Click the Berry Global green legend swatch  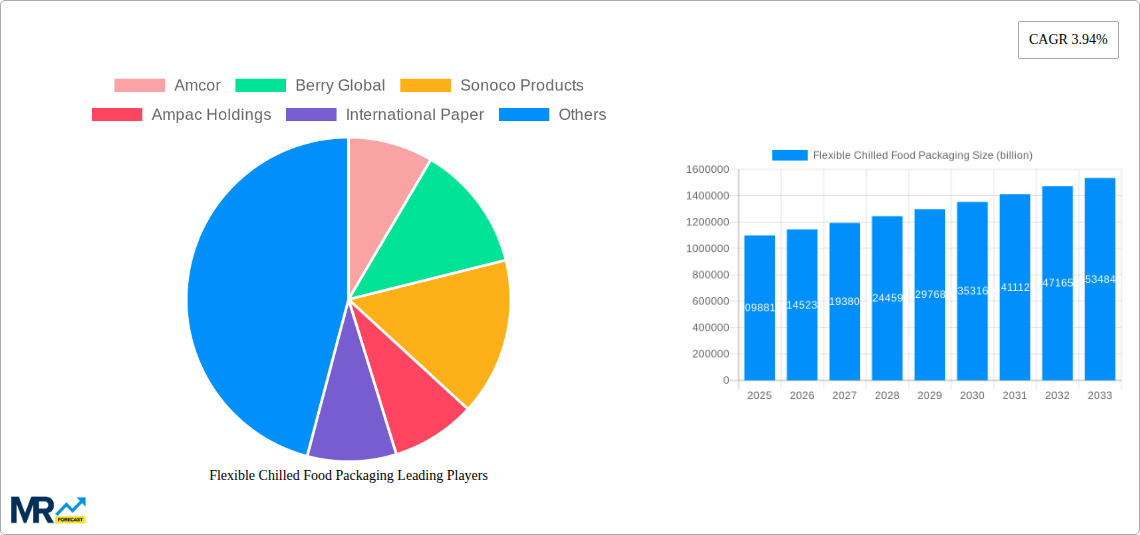[260, 86]
